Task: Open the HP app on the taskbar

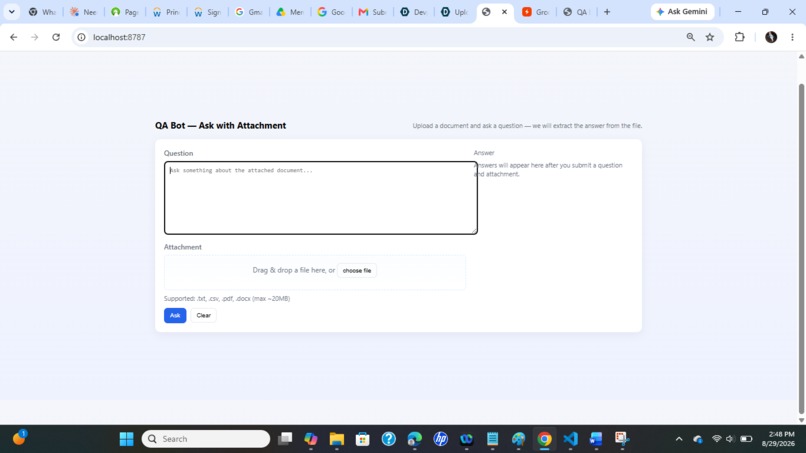Action: click(x=441, y=439)
